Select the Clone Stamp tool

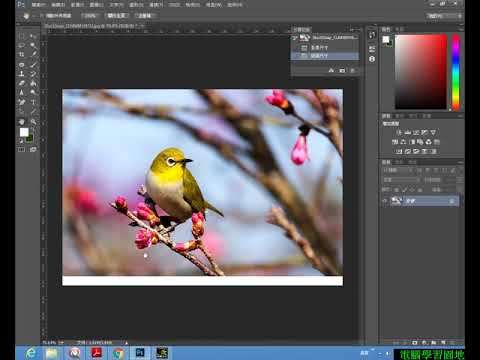point(22,74)
